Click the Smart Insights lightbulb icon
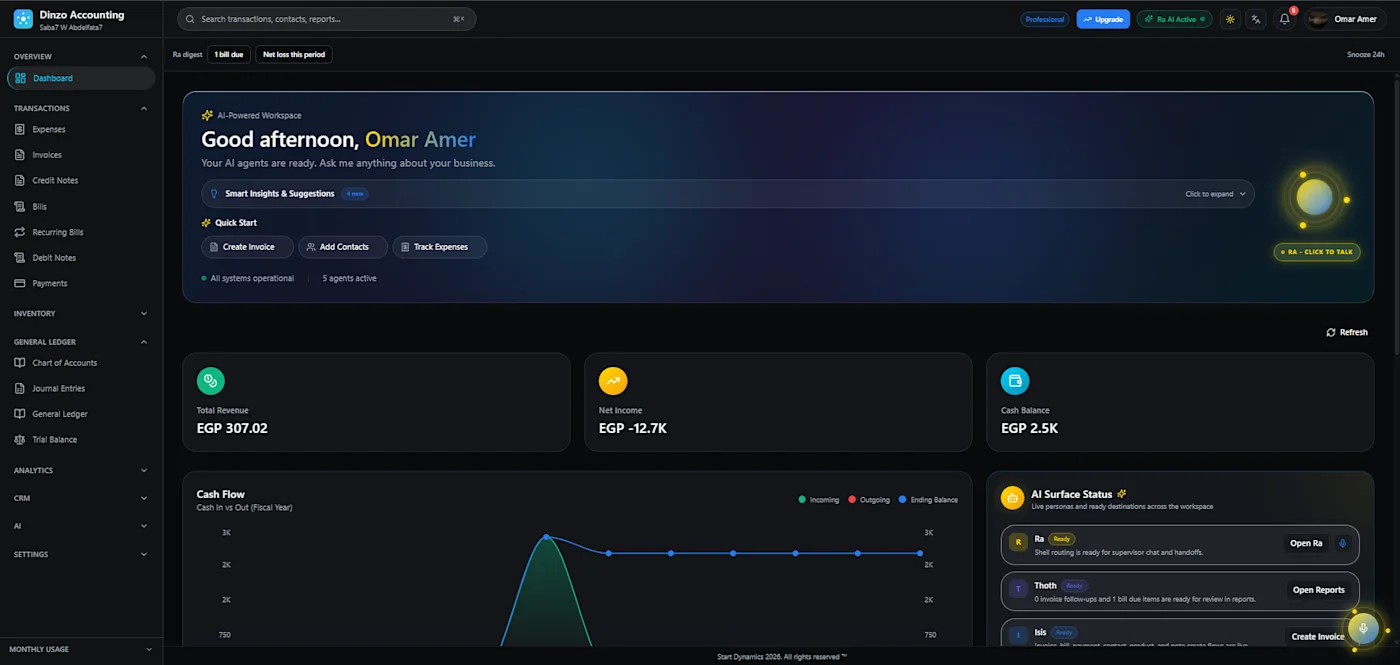This screenshot has height=665, width=1400. [x=214, y=194]
